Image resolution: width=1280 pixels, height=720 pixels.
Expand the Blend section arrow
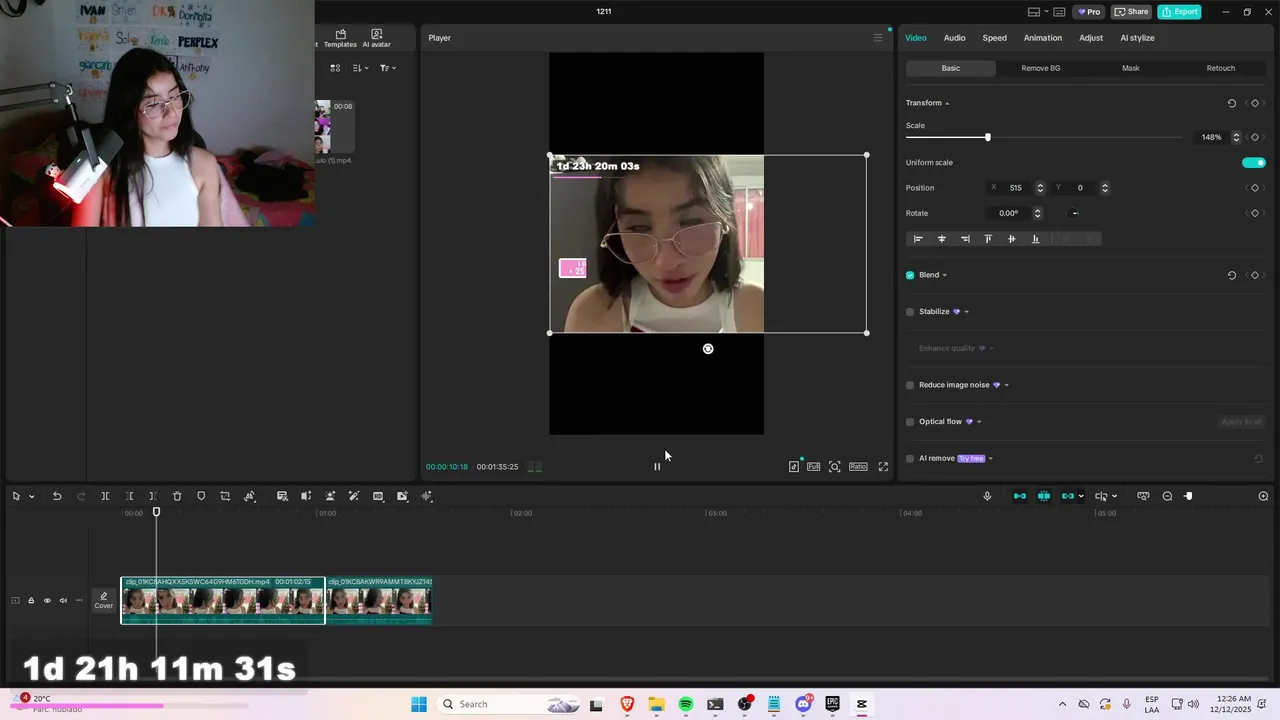pyautogui.click(x=945, y=275)
